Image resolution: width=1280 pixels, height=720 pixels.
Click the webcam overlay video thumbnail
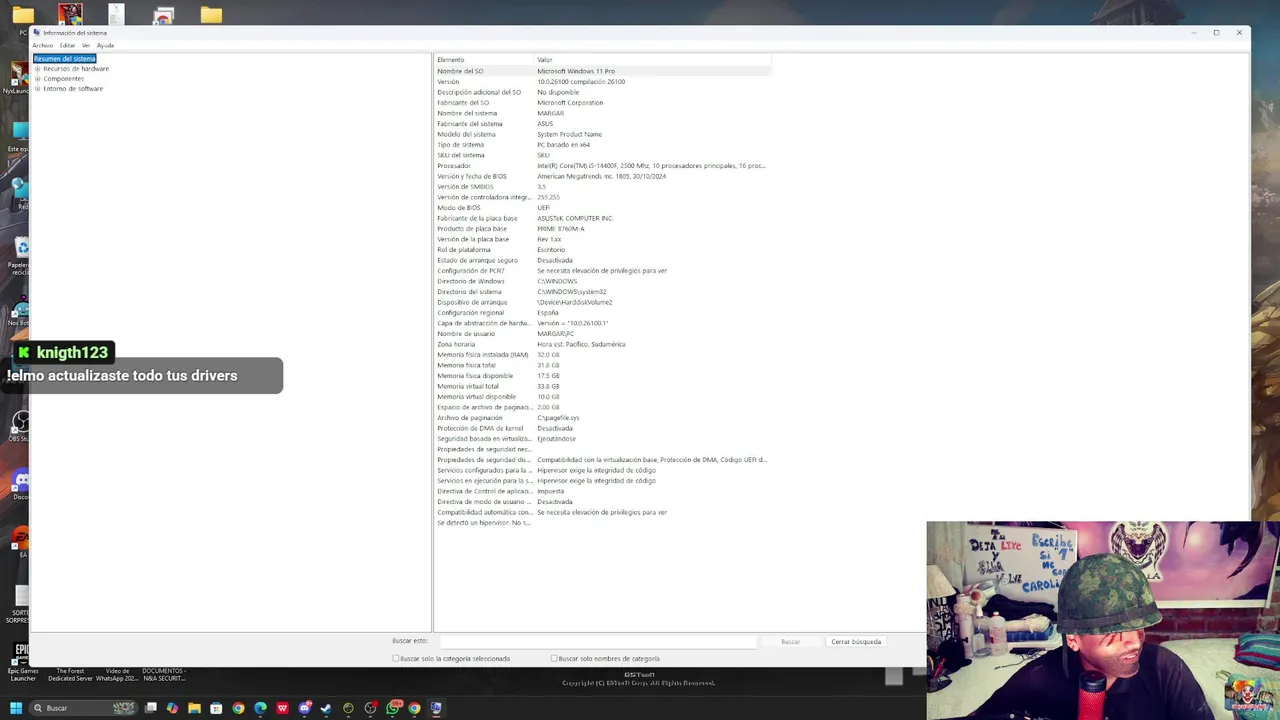coord(1103,620)
